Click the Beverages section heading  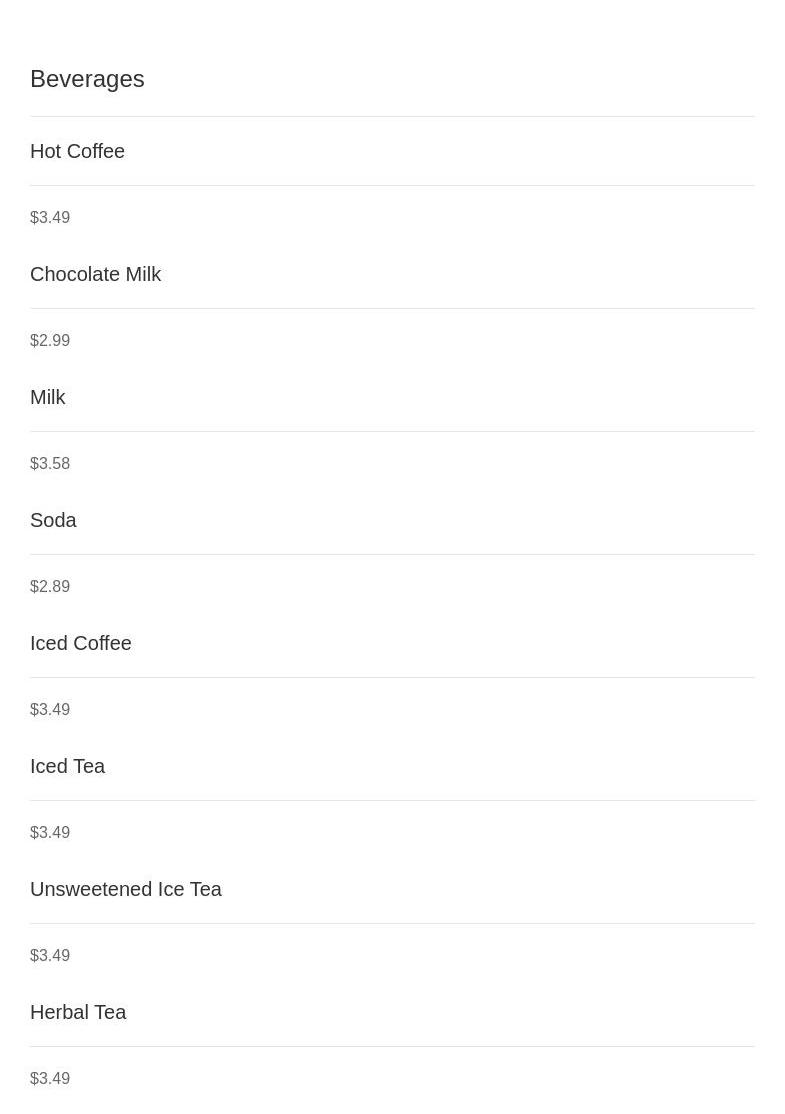click(x=87, y=79)
